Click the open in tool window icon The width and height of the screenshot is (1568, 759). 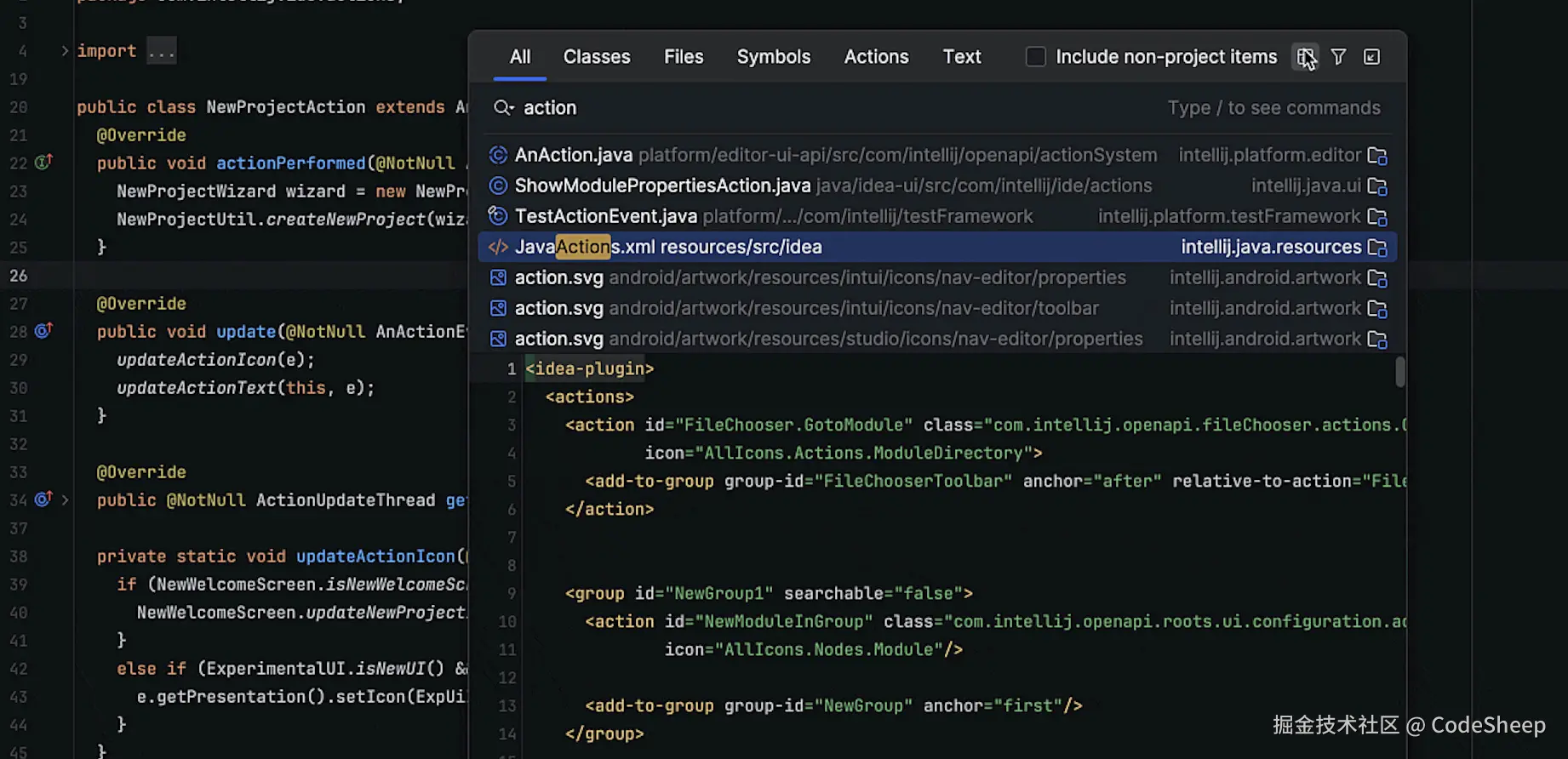tap(1371, 57)
